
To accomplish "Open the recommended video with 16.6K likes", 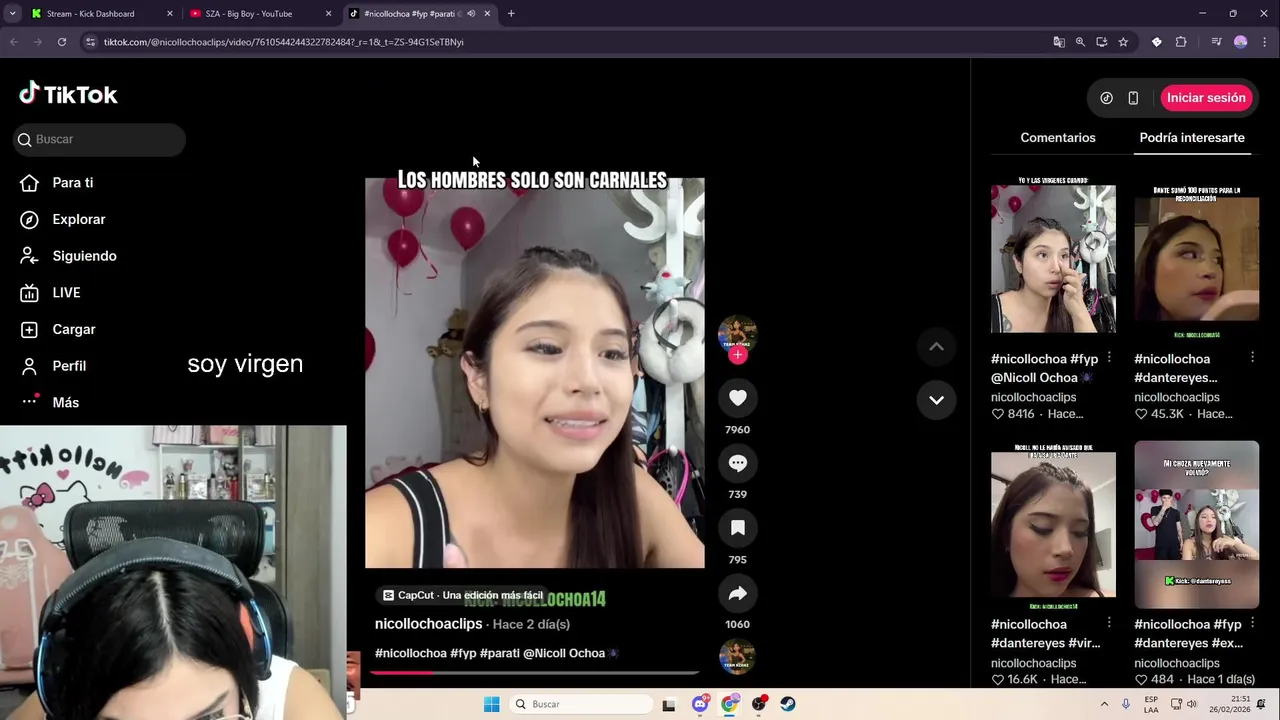I will [1053, 524].
